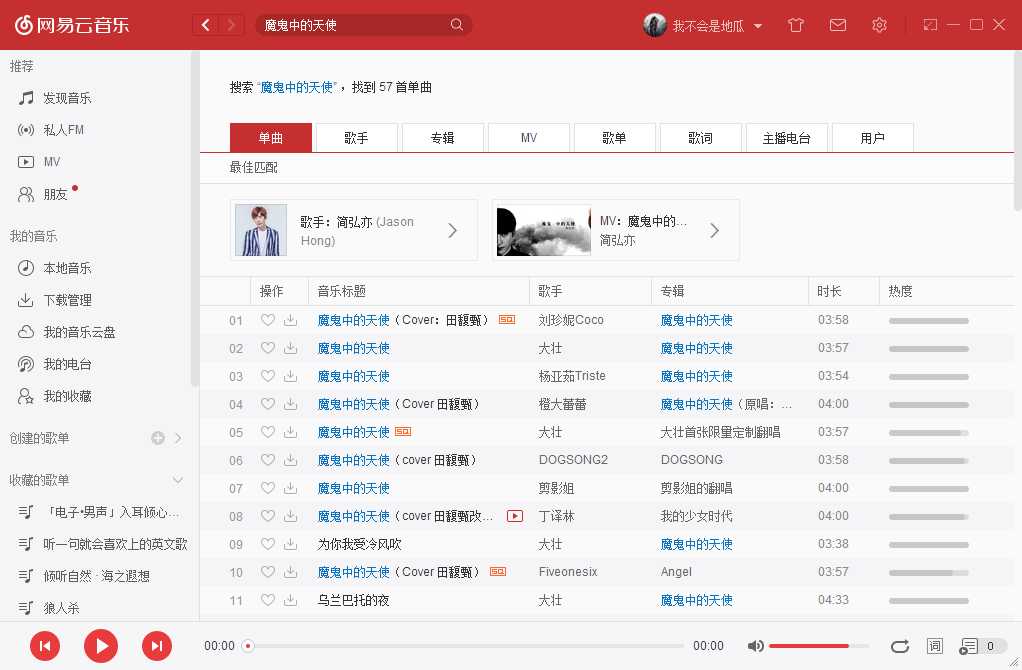Open the play queue list icon
This screenshot has width=1022, height=670.
click(969, 646)
